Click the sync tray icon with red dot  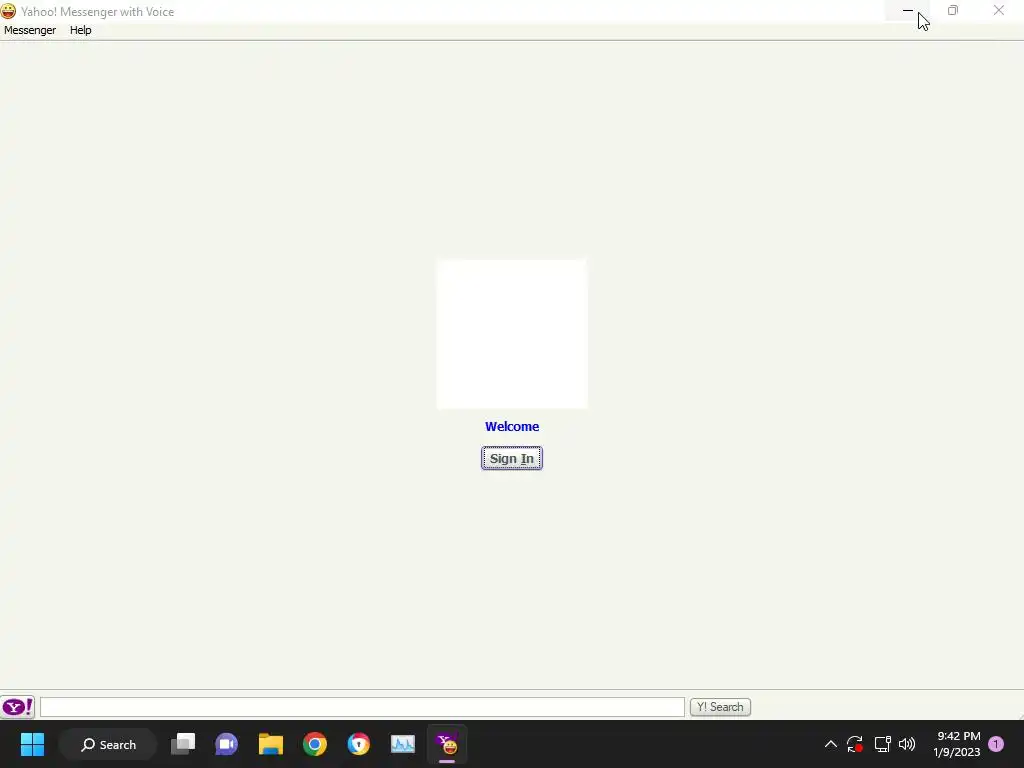coord(855,744)
